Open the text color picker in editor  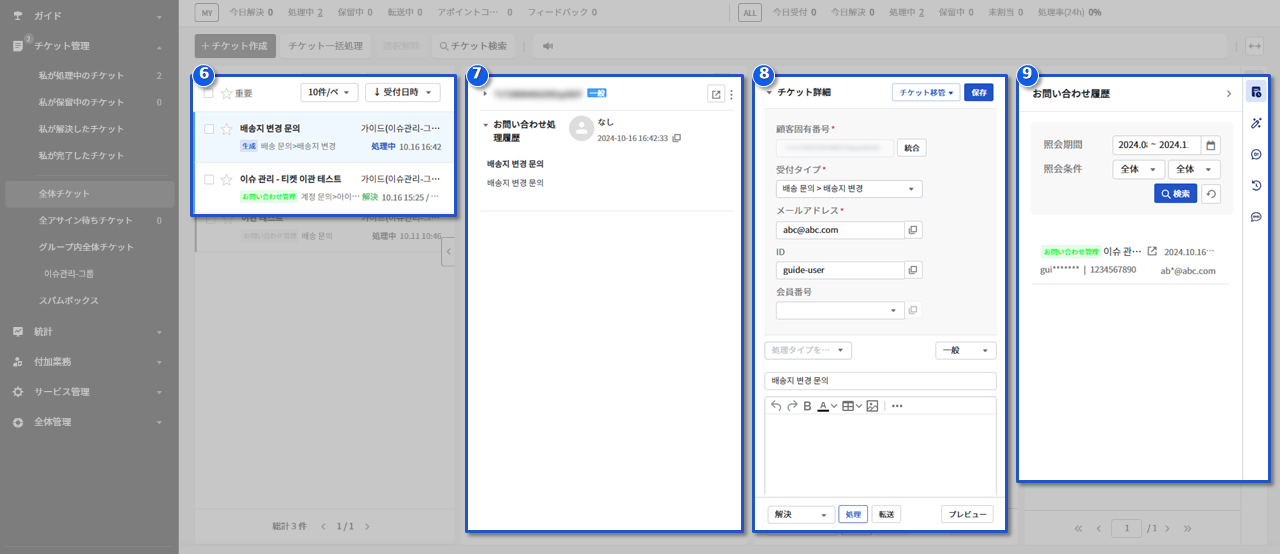click(x=826, y=406)
